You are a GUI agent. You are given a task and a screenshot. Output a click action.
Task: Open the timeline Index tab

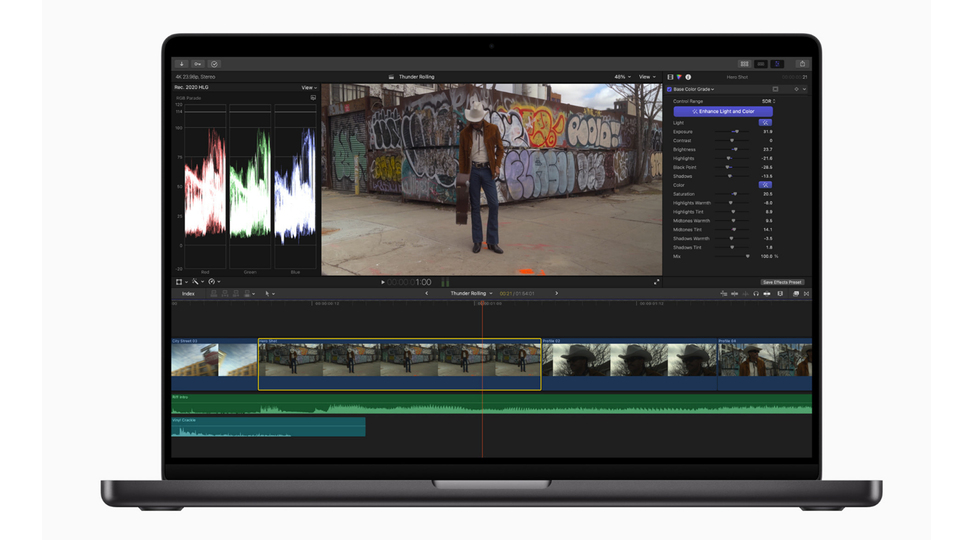point(188,294)
